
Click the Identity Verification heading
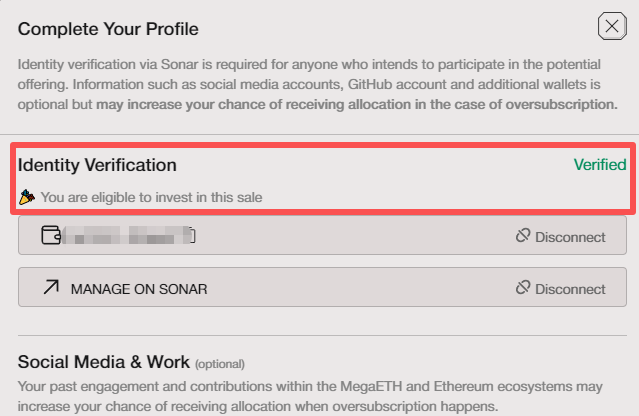pyautogui.click(x=97, y=165)
